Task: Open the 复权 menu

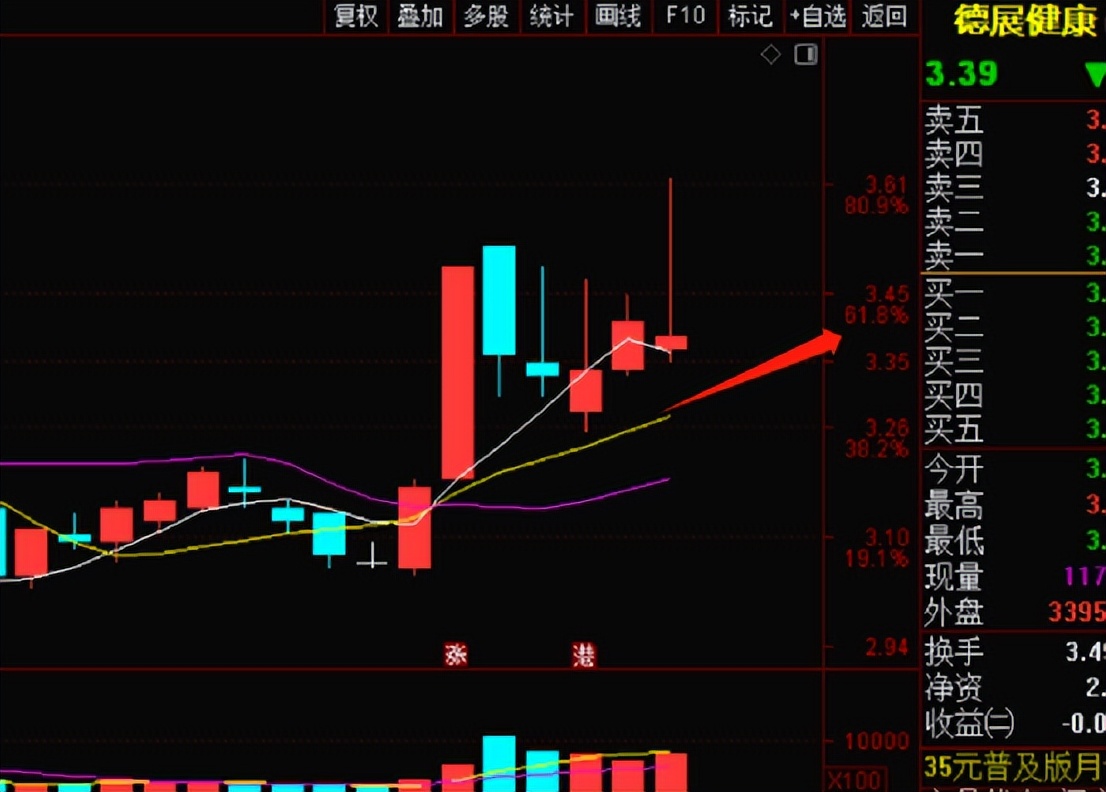Action: pyautogui.click(x=356, y=16)
